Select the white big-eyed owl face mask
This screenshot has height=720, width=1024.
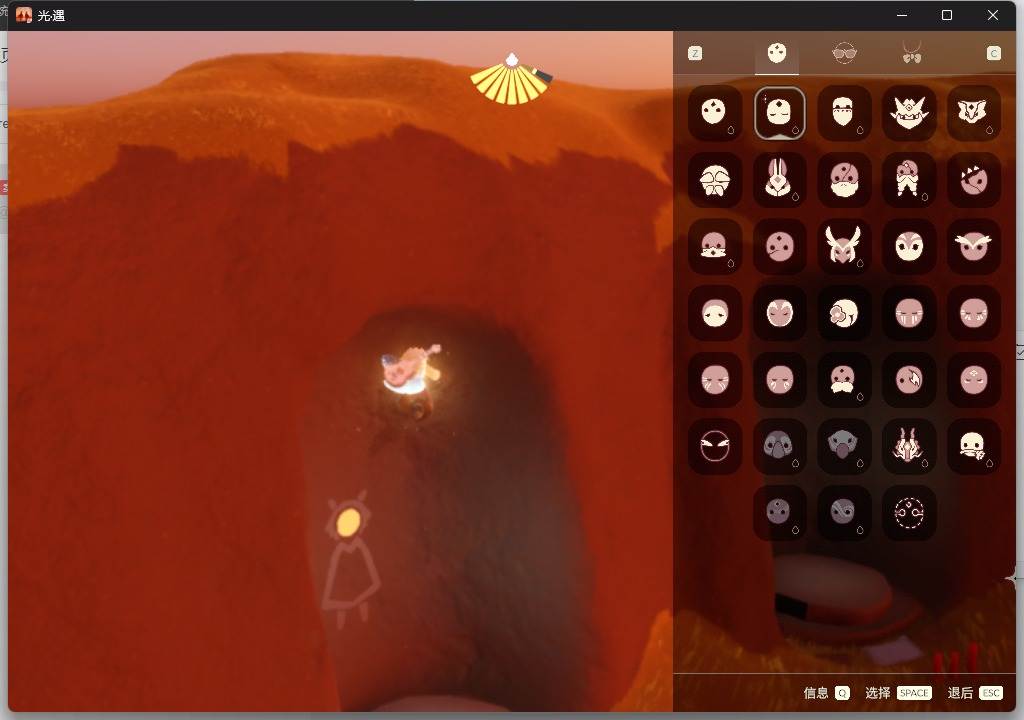pos(908,246)
